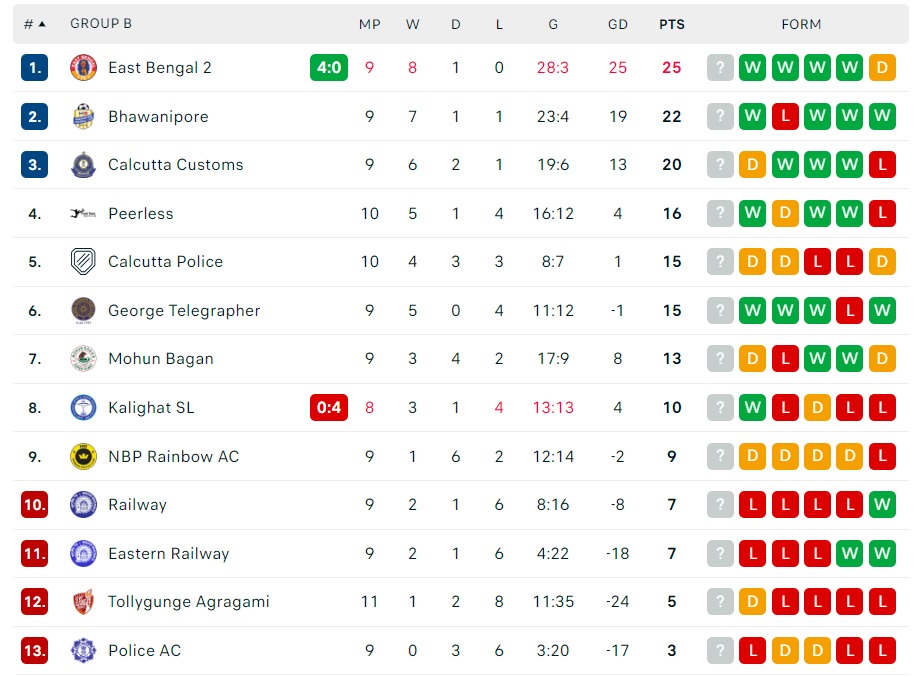Click the Calcutta Police shield logo

click(x=83, y=262)
